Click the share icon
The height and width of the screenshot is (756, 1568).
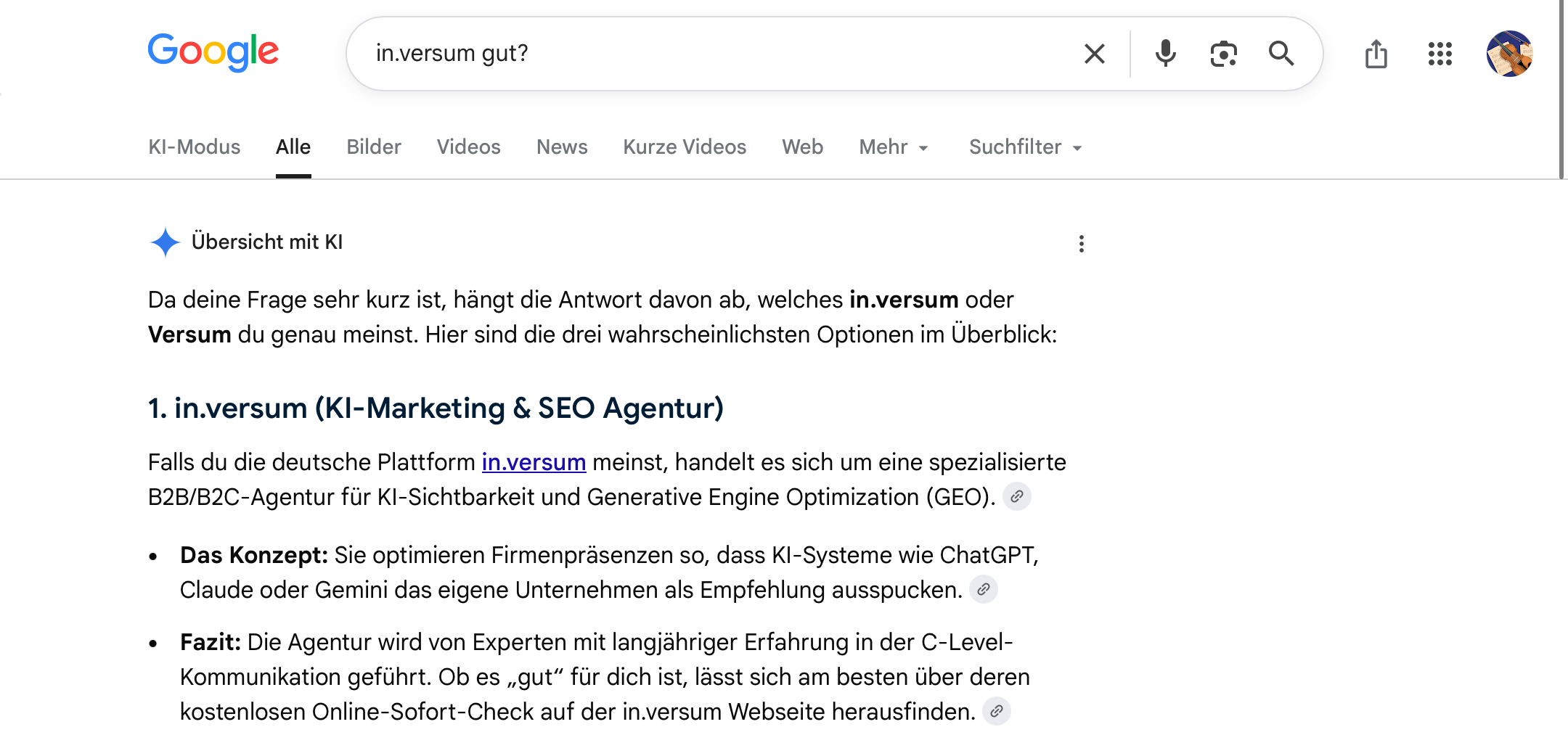point(1376,54)
